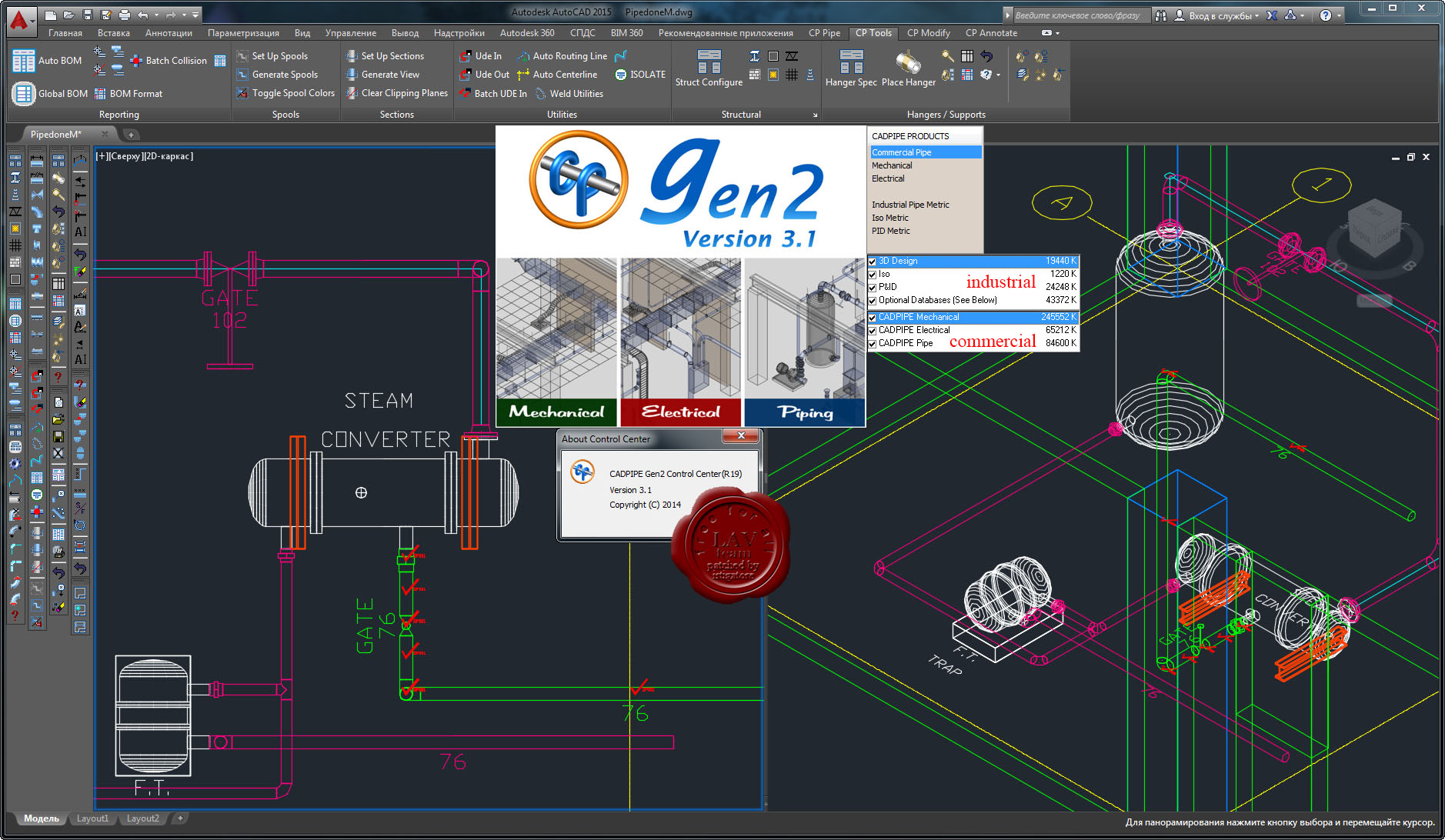Toggle Spool Colors tool
This screenshot has width=1445, height=840.
click(x=285, y=93)
